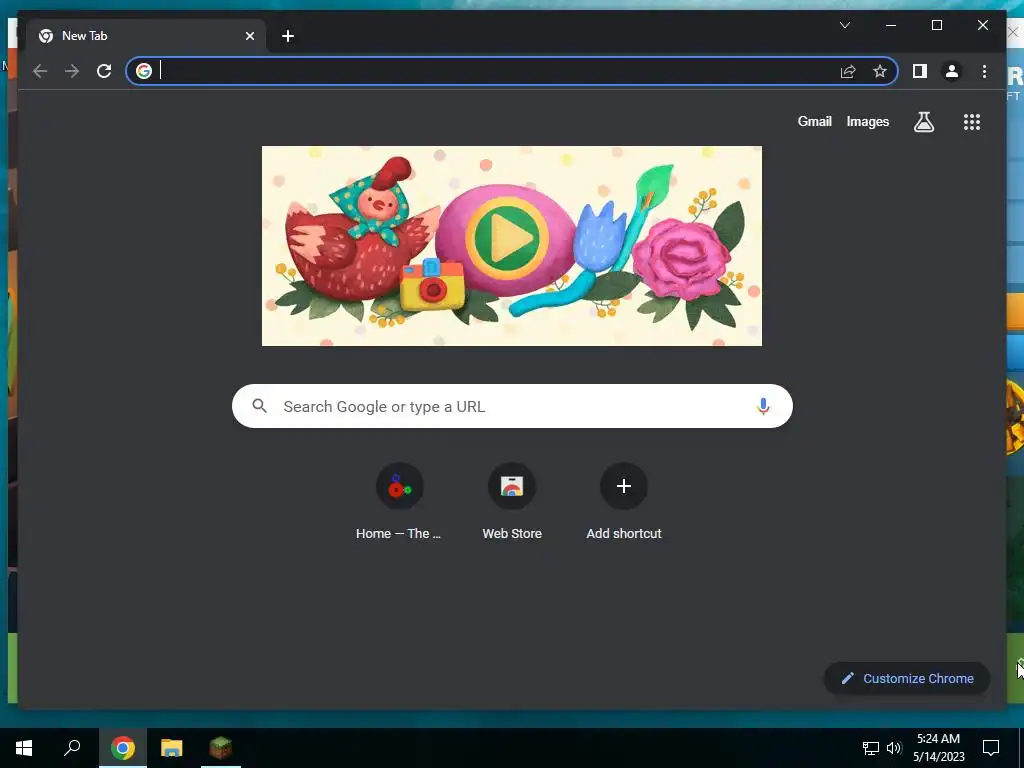Close the New Tab tab

click(249, 36)
